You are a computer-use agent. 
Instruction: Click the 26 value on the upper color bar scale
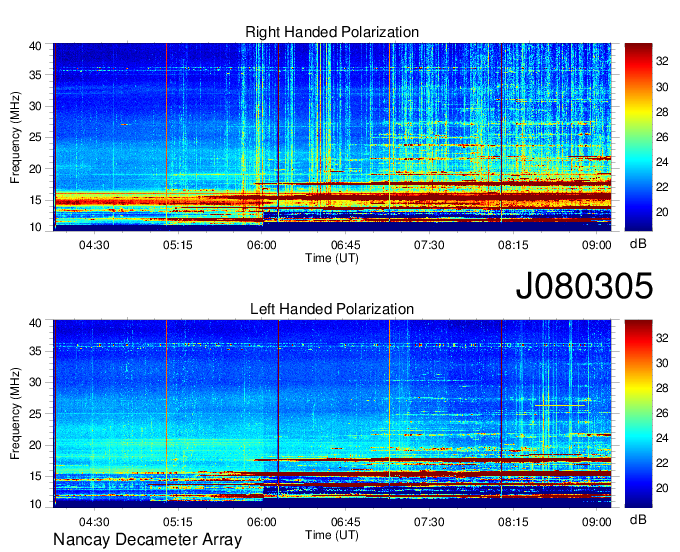[x=662, y=137]
